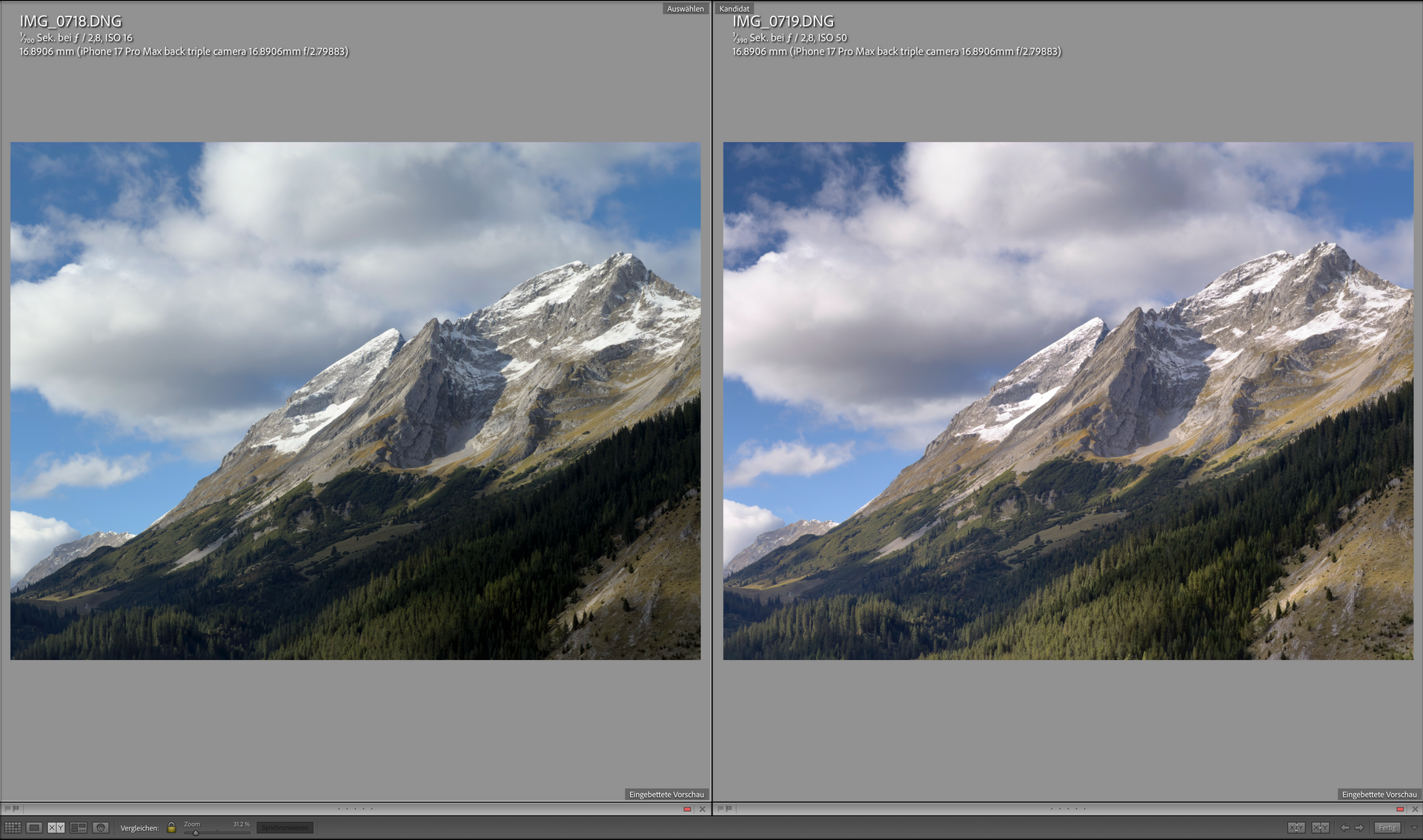
Task: Toggle the zoom link focus lock
Action: 171,827
